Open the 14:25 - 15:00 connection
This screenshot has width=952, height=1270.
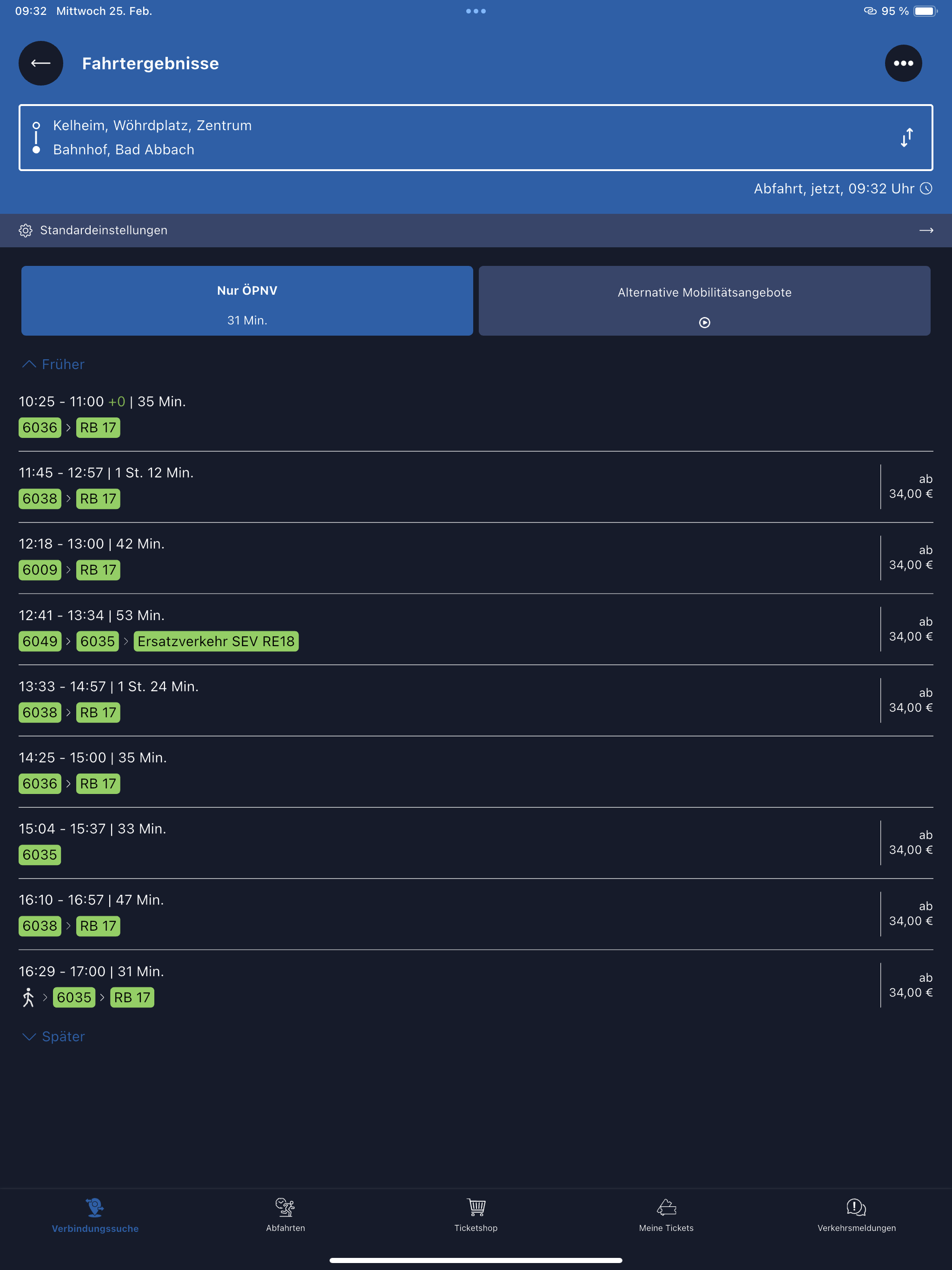click(x=476, y=771)
